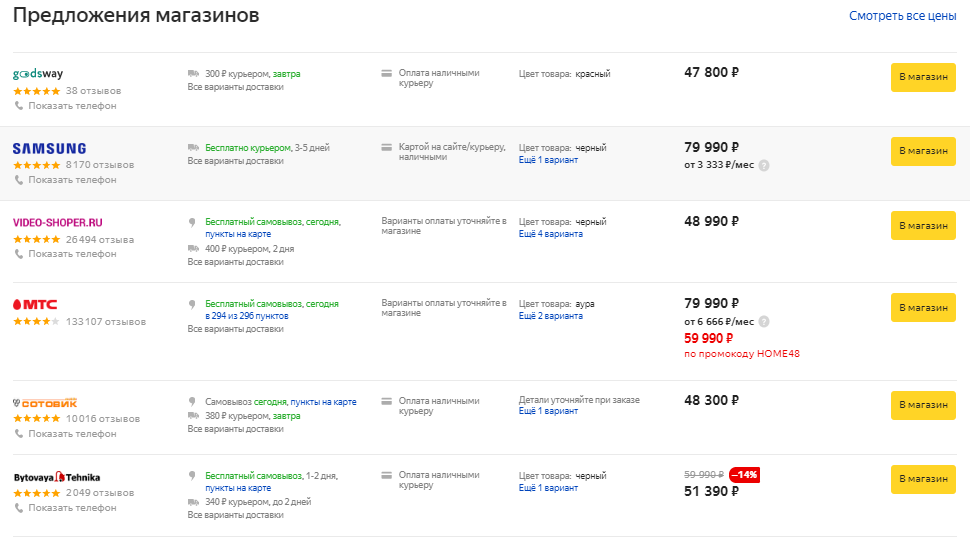
Task: Show phone number for Samsung store
Action: click(72, 180)
